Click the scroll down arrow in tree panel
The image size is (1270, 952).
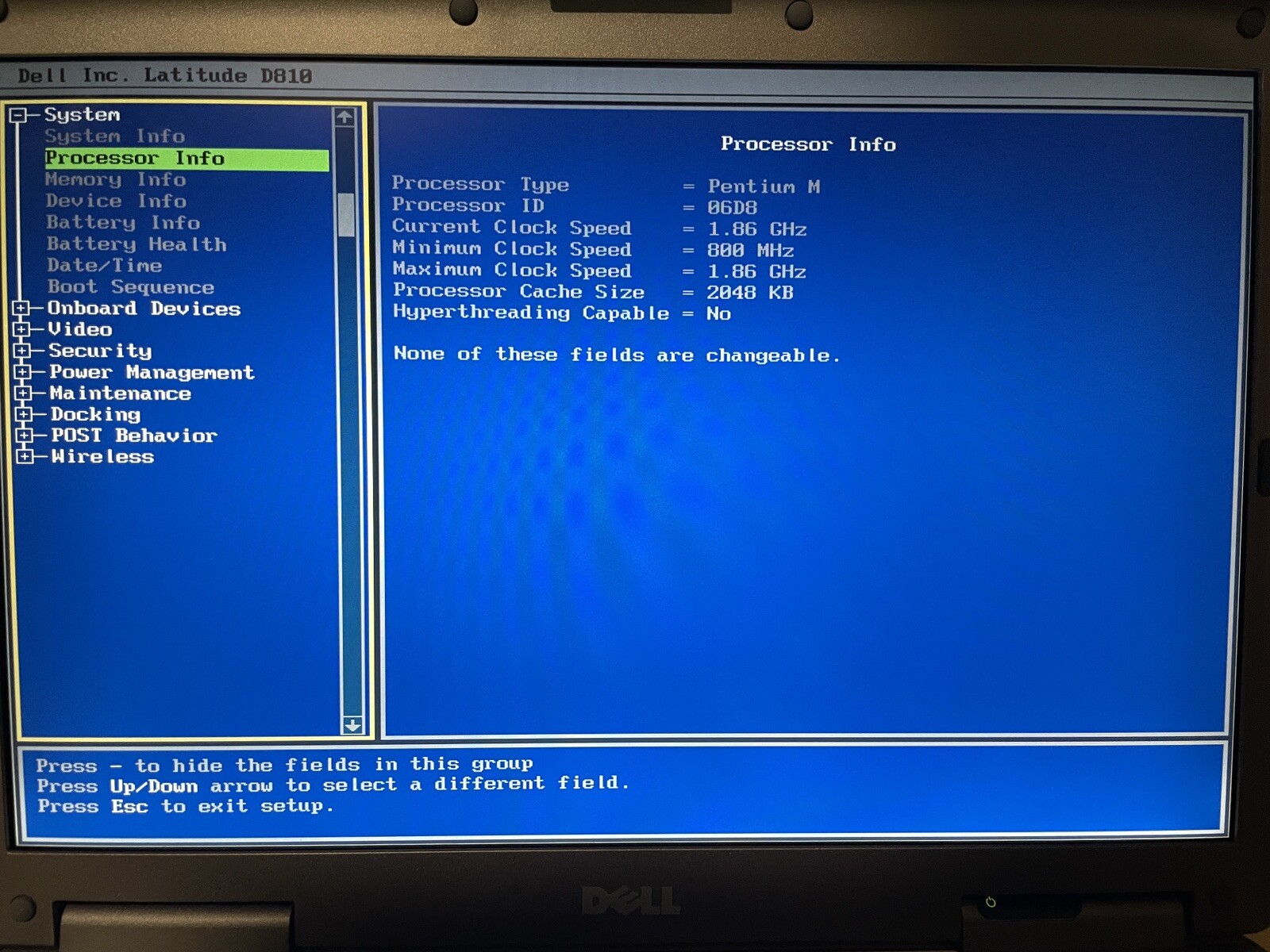point(352,725)
